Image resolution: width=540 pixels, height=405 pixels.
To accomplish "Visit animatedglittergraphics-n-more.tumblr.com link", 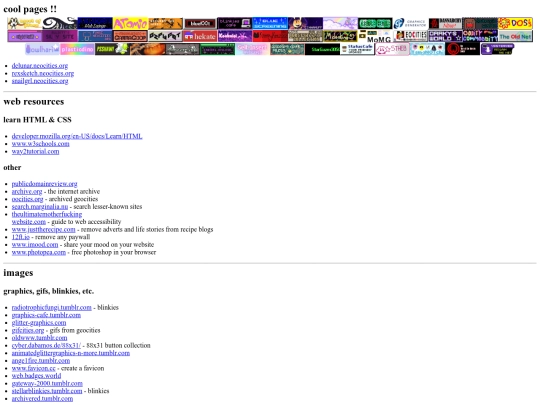I will pyautogui.click(x=71, y=353).
